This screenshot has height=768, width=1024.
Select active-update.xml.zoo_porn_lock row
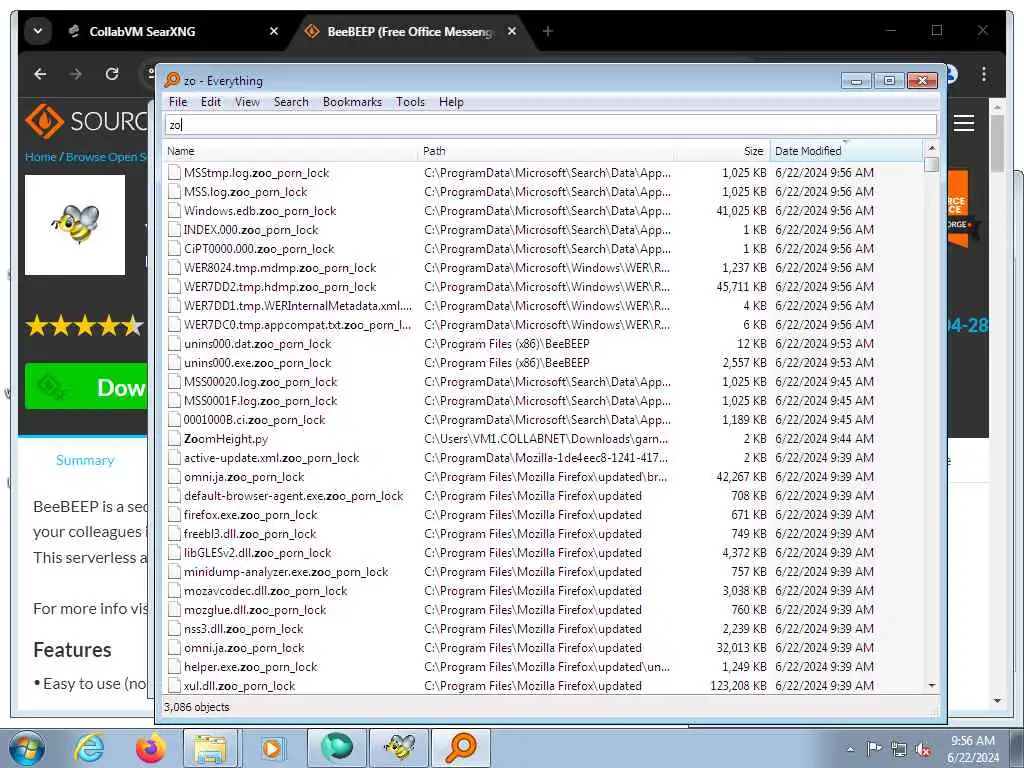point(543,458)
